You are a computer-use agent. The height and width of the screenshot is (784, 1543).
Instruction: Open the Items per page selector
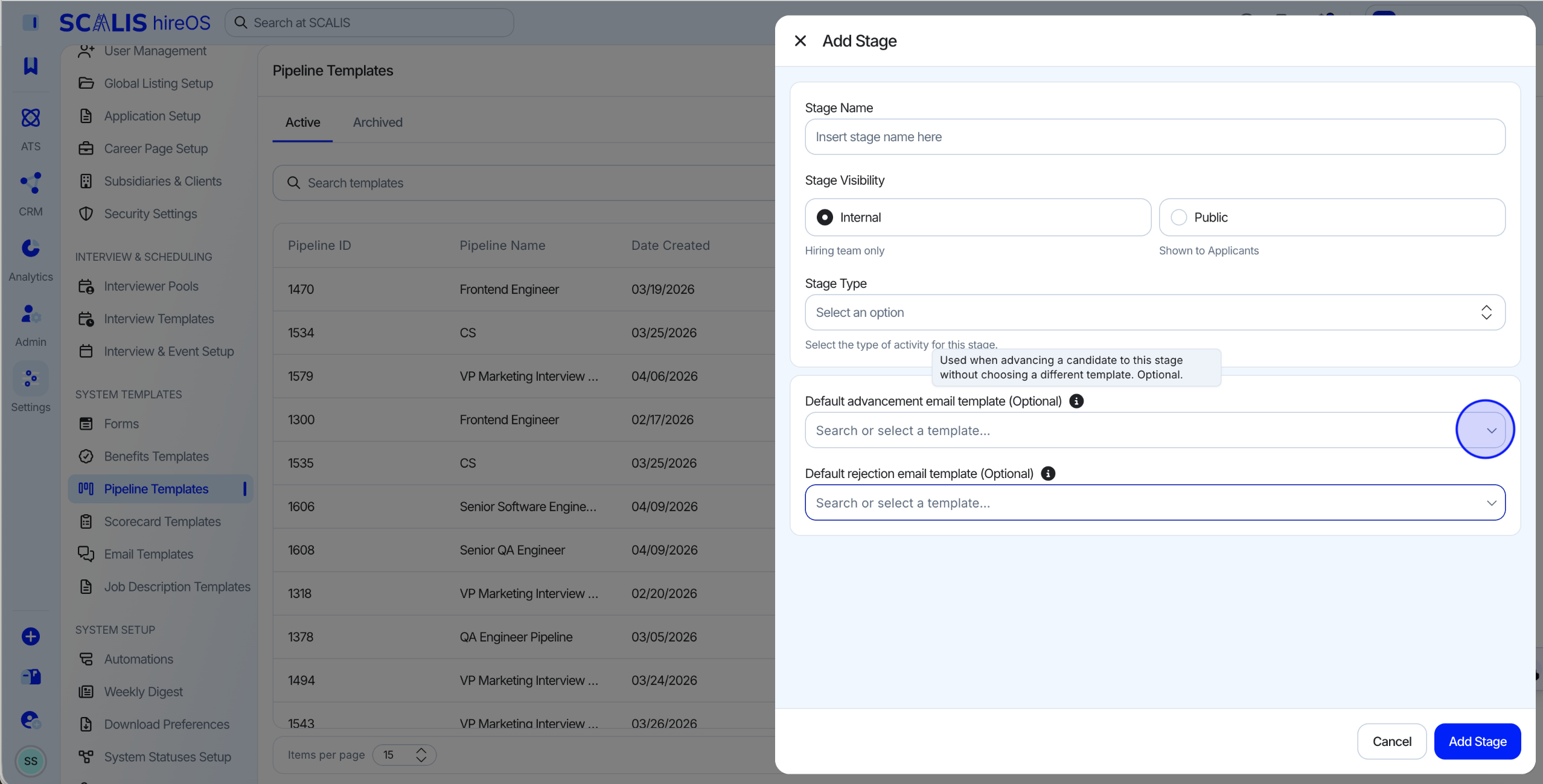pyautogui.click(x=404, y=755)
